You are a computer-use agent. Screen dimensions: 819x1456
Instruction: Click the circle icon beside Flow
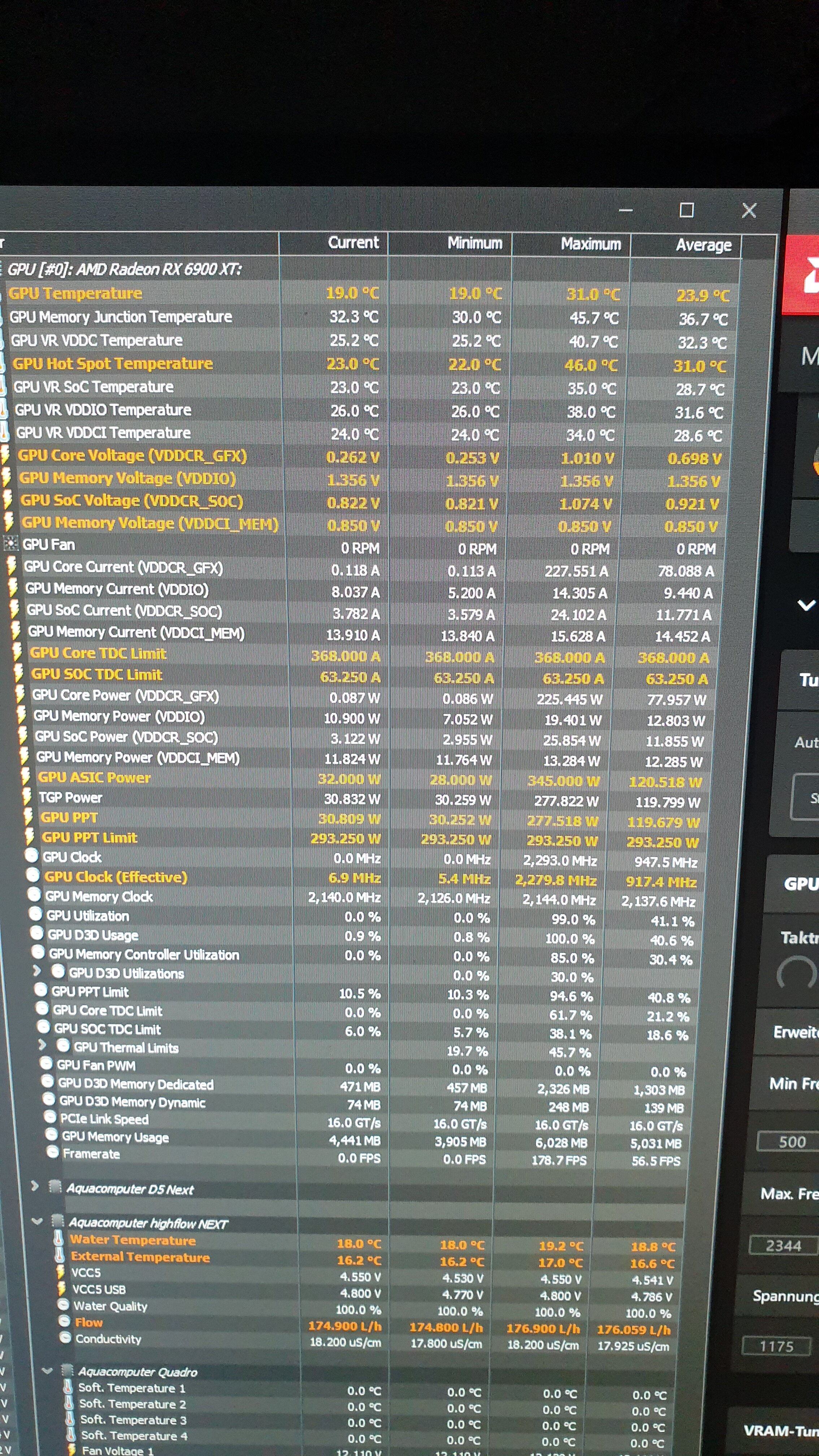point(64,1321)
